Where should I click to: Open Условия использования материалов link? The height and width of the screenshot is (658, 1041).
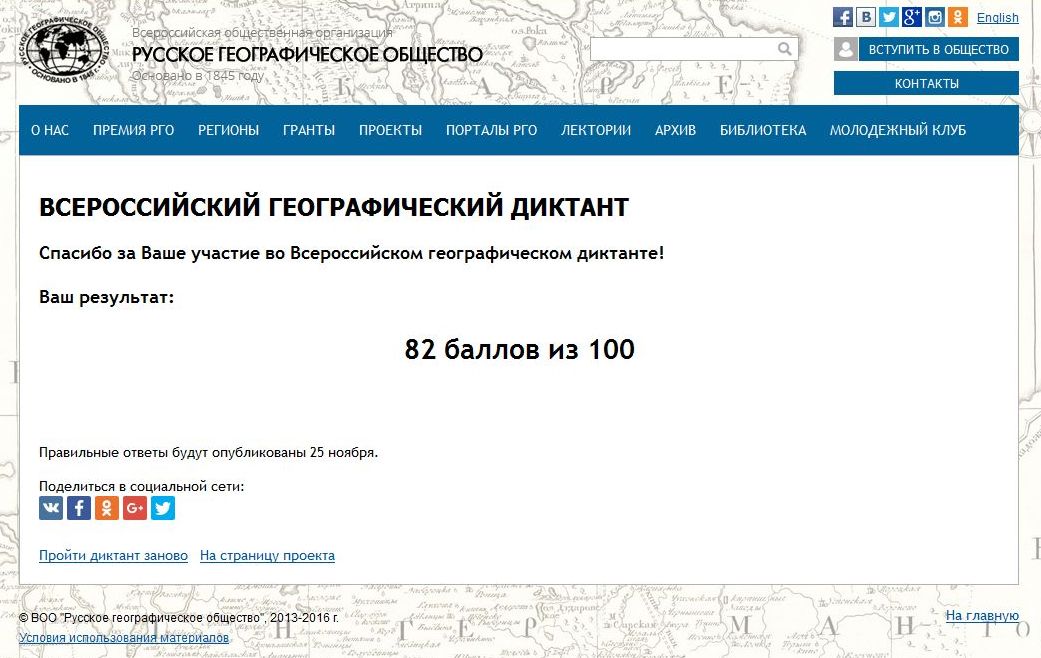pyautogui.click(x=124, y=637)
